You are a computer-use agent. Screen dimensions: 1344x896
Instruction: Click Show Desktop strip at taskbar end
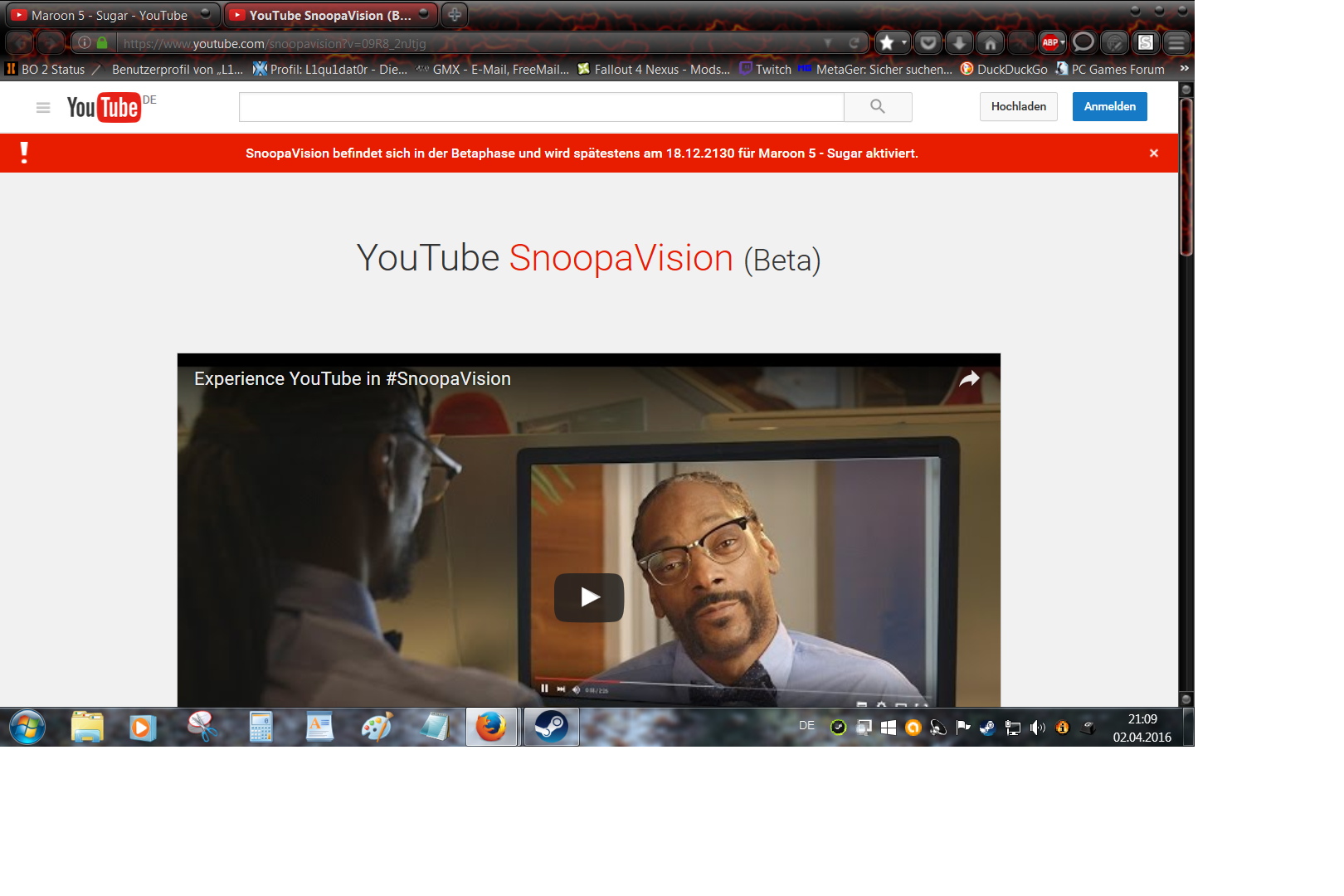coord(1188,728)
